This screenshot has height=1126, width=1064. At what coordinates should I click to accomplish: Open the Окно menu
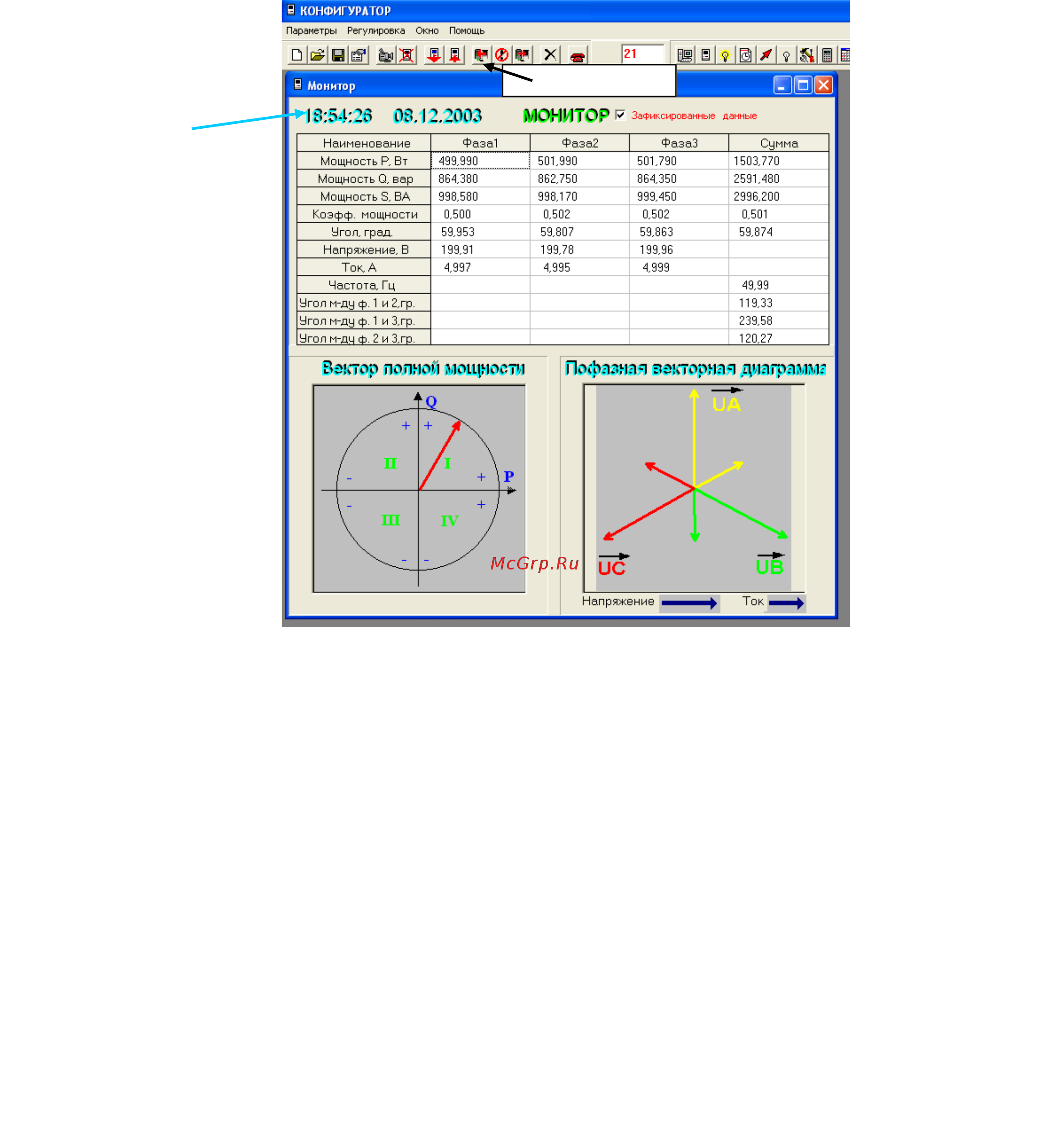click(x=426, y=30)
